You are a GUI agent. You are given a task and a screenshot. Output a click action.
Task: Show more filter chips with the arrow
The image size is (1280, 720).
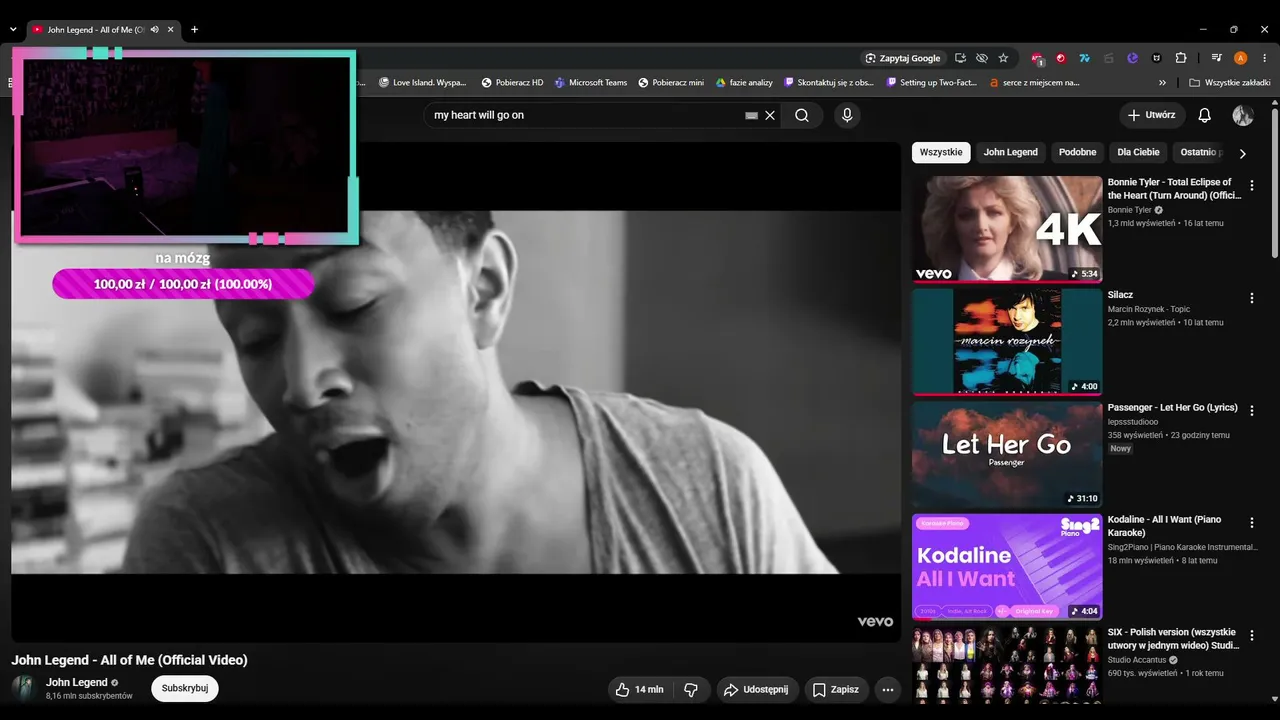point(1242,153)
